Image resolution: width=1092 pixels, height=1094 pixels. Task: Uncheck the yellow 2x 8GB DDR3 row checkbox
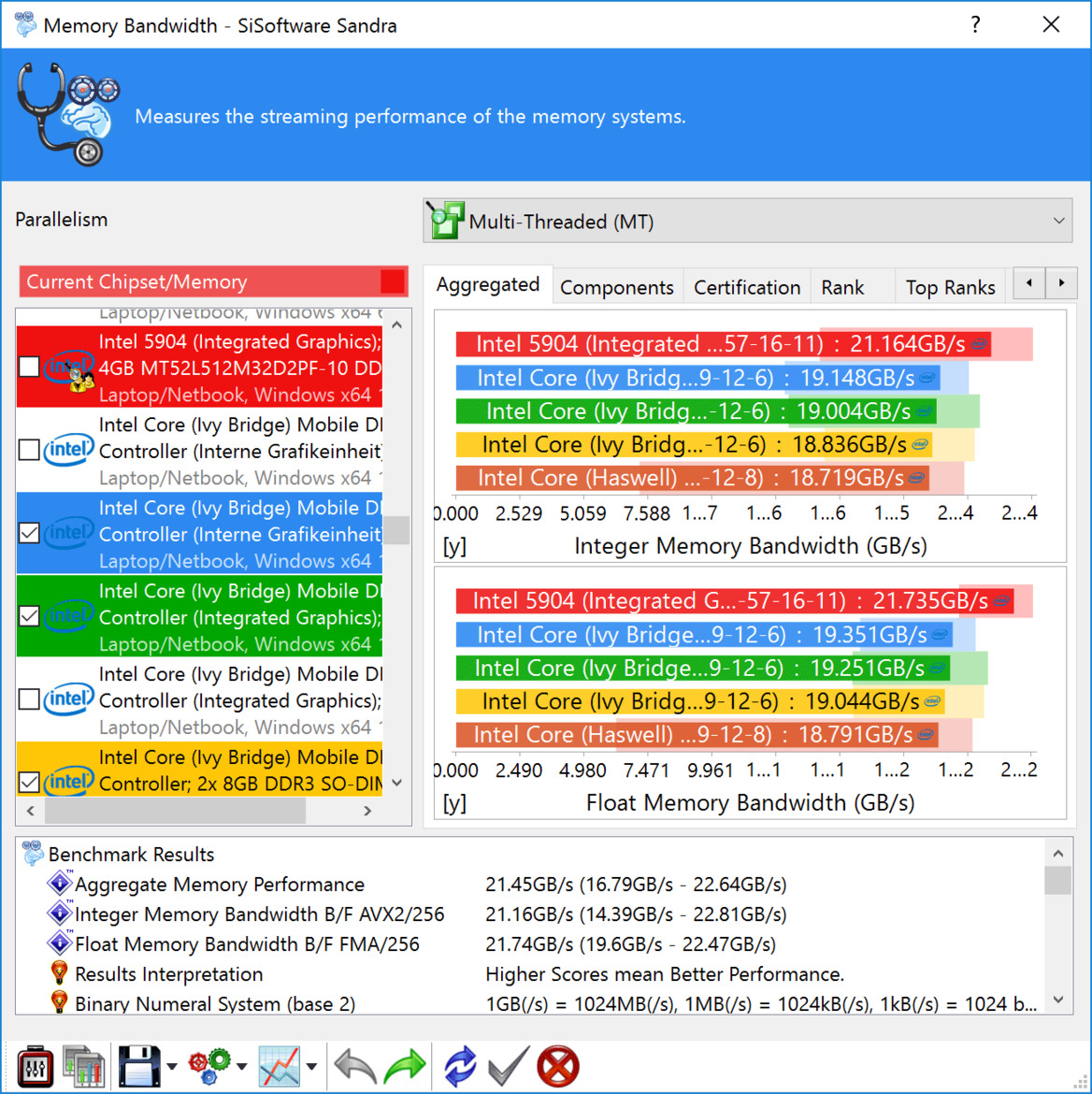(x=29, y=782)
